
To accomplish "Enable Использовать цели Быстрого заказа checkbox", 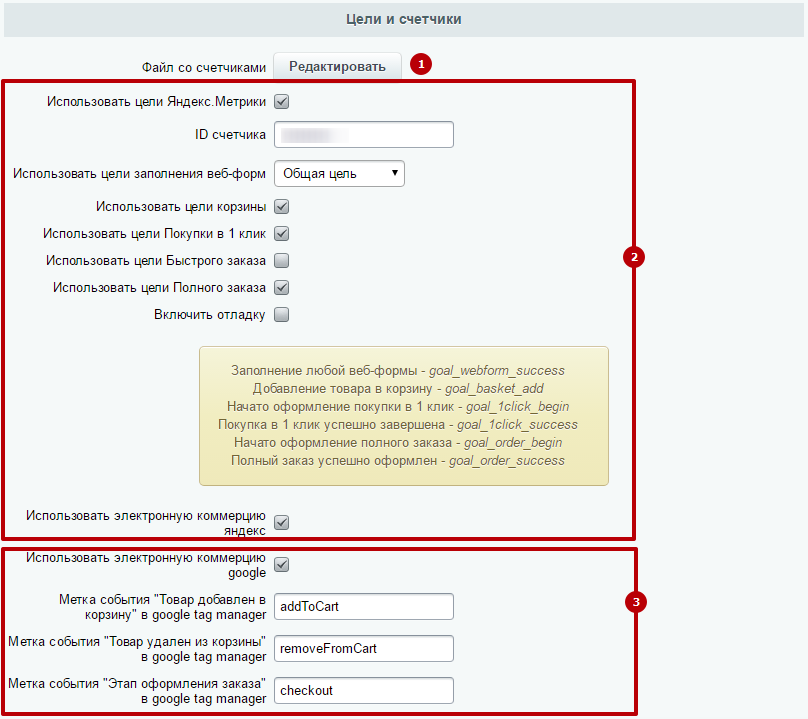I will pyautogui.click(x=281, y=260).
